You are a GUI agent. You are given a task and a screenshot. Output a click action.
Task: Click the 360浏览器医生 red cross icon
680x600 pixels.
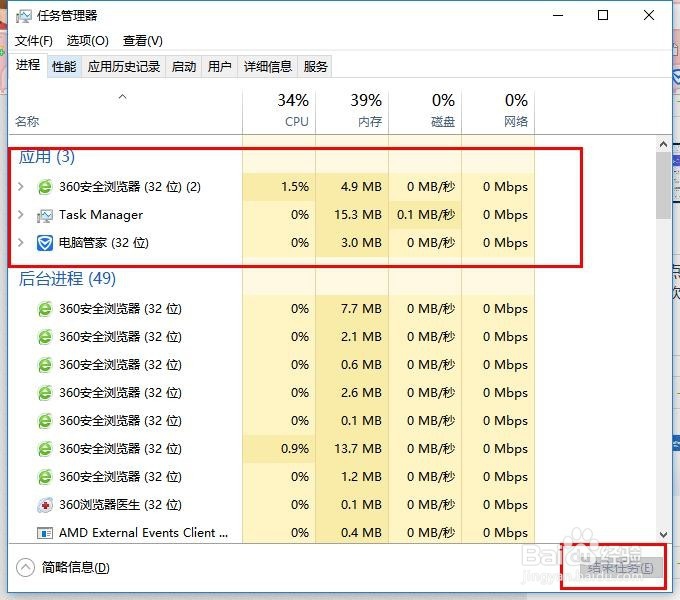(x=45, y=505)
